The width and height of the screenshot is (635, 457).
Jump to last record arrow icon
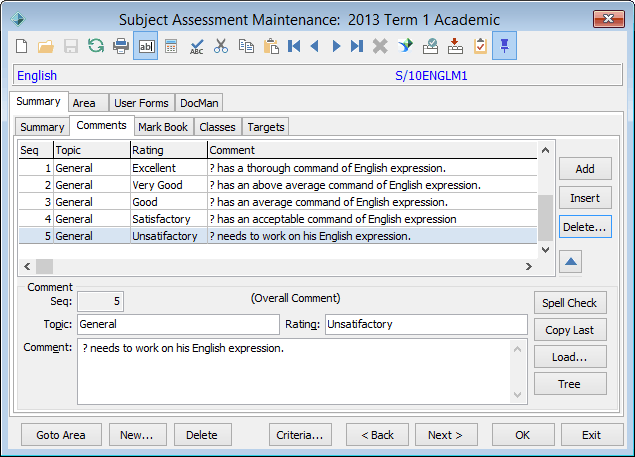[357, 46]
